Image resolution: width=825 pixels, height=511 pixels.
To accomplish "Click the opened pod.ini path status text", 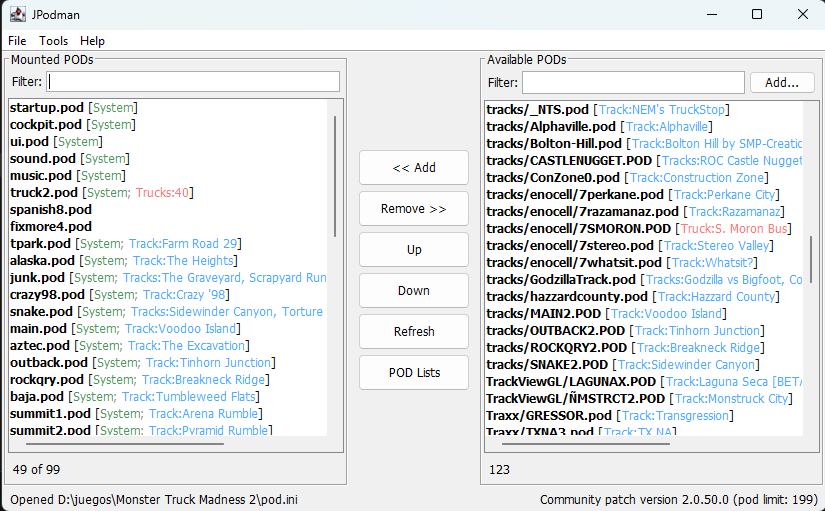I will click(x=154, y=499).
